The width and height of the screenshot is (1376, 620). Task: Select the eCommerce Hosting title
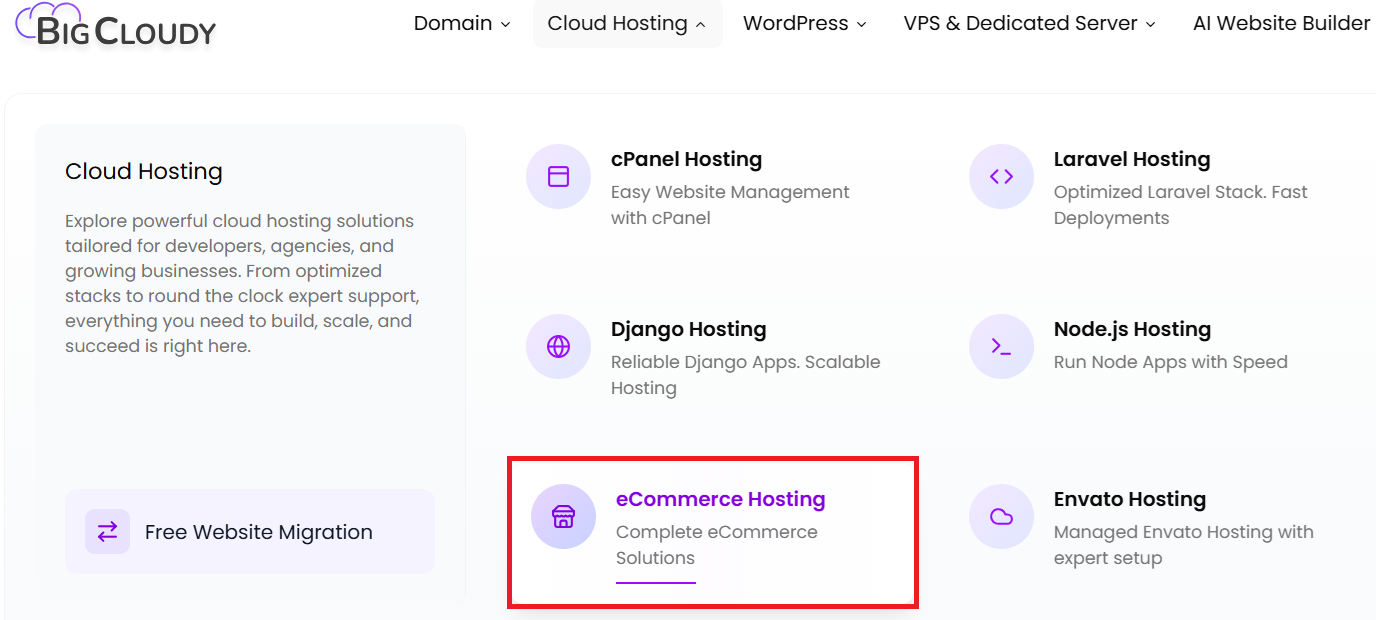[x=721, y=499]
